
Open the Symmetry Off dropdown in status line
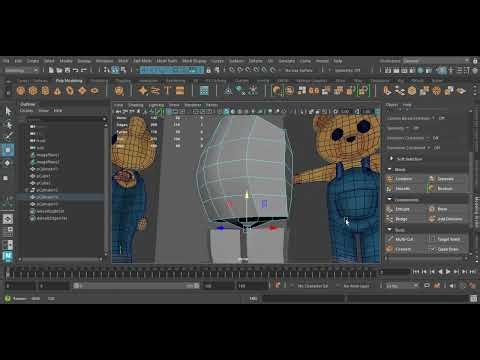point(348,70)
